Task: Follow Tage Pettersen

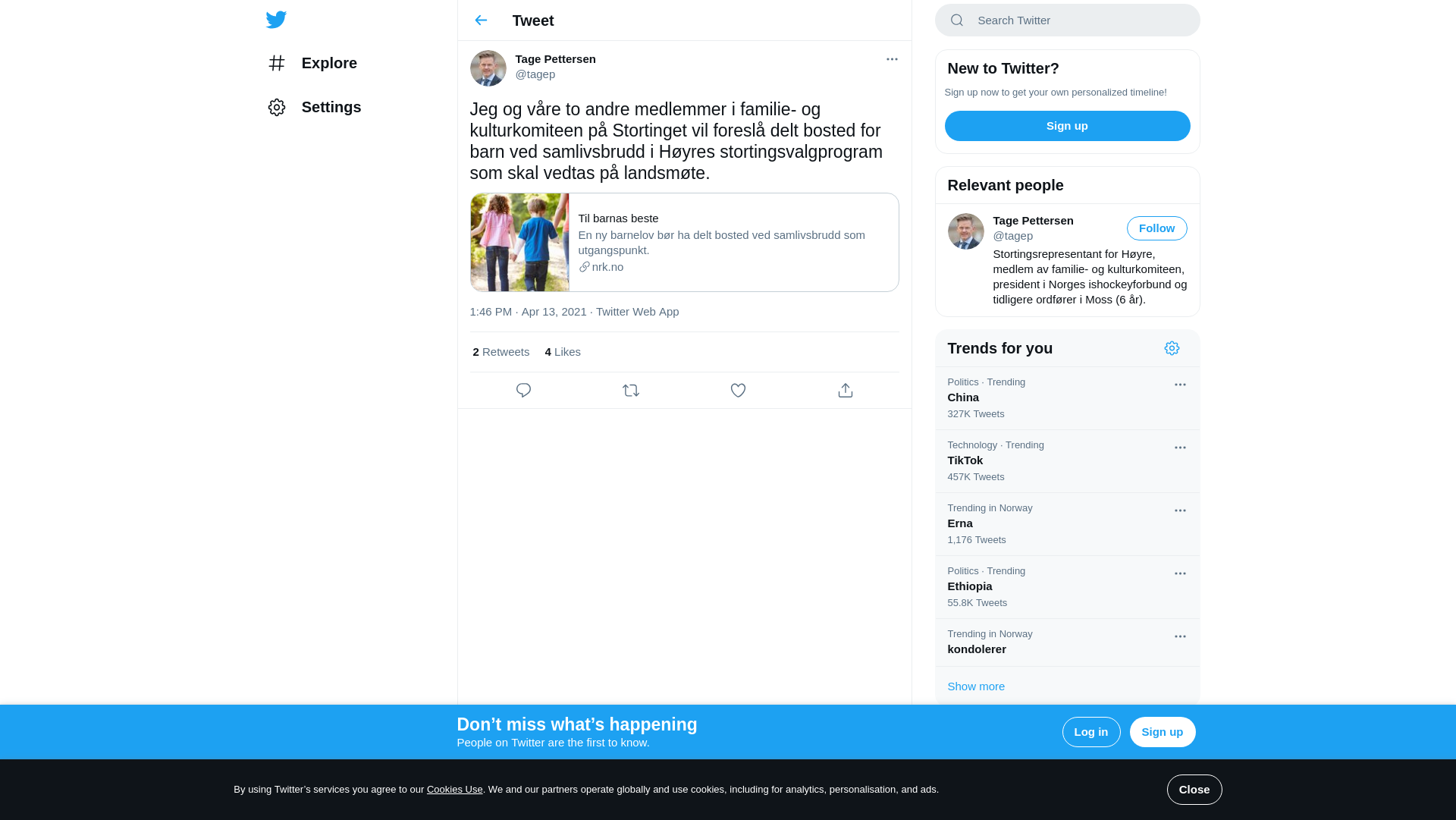Action: click(x=1156, y=228)
